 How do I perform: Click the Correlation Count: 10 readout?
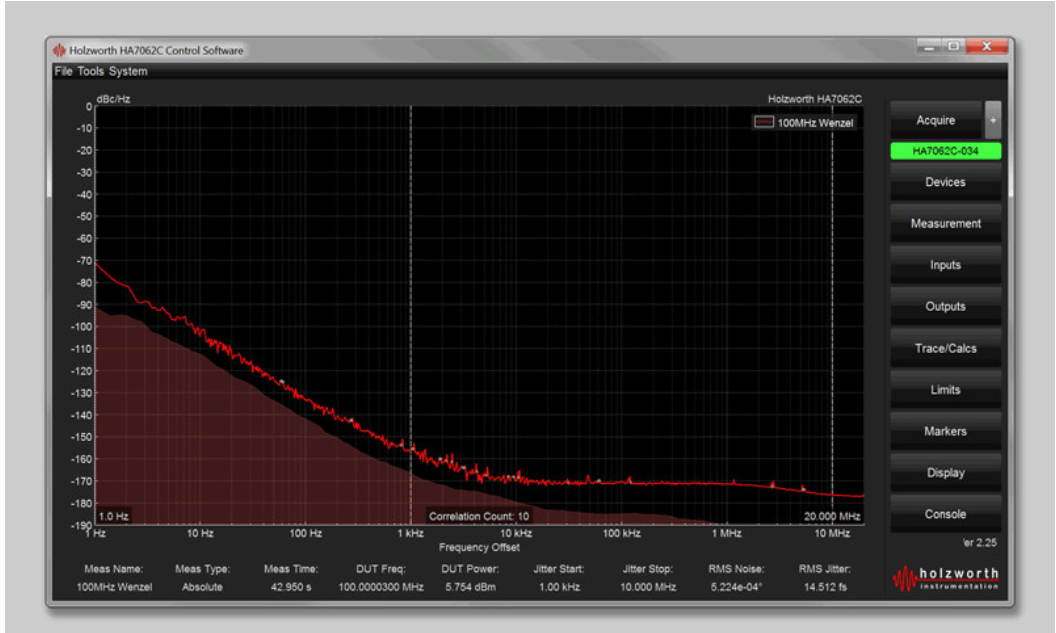click(x=479, y=517)
